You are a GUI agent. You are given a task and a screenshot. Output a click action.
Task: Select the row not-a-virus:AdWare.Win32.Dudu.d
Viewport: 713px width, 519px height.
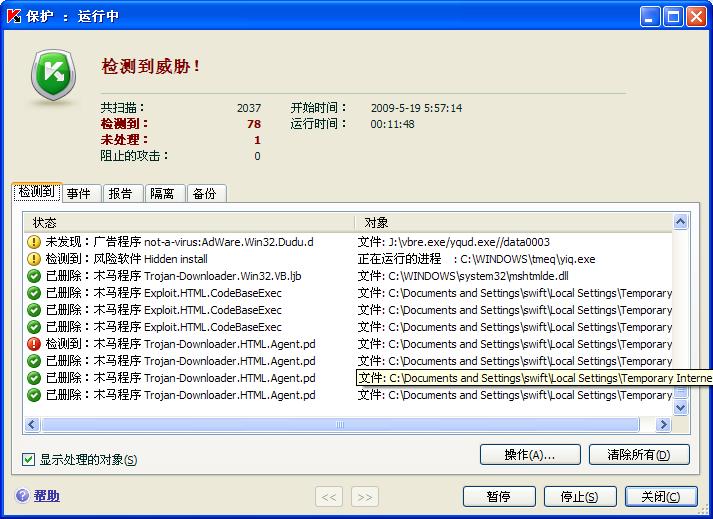click(349, 242)
